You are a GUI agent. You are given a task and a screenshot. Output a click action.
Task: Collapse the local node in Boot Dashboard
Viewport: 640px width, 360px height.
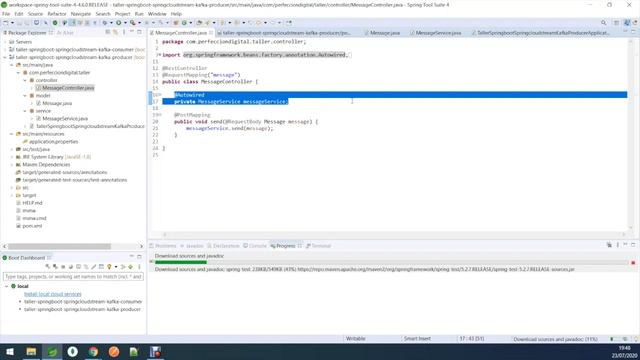click(6, 286)
